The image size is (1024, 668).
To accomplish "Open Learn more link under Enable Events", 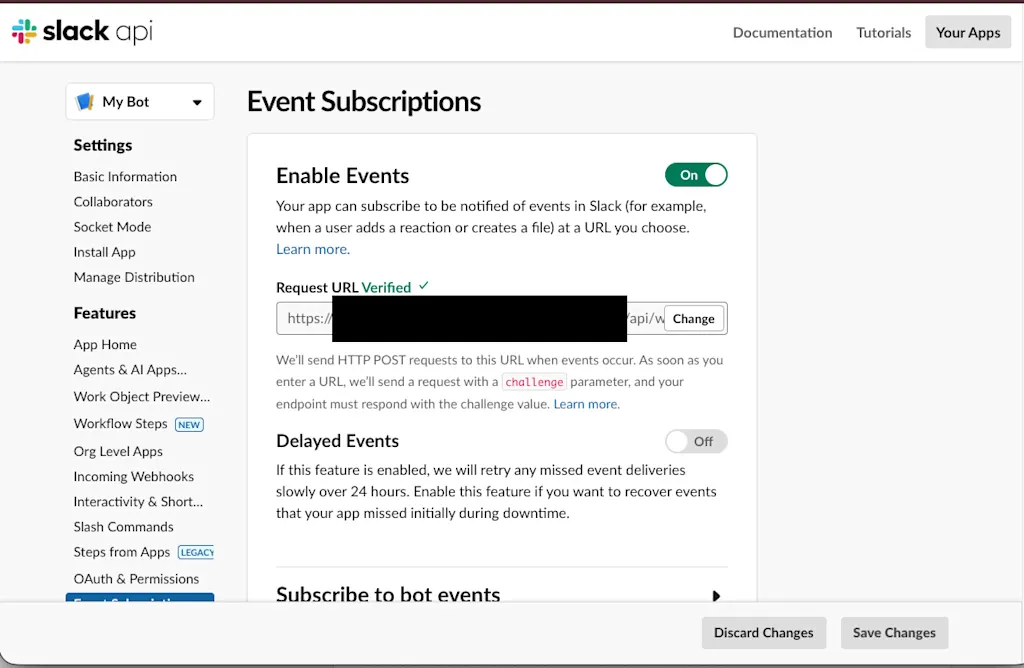I will tap(313, 249).
